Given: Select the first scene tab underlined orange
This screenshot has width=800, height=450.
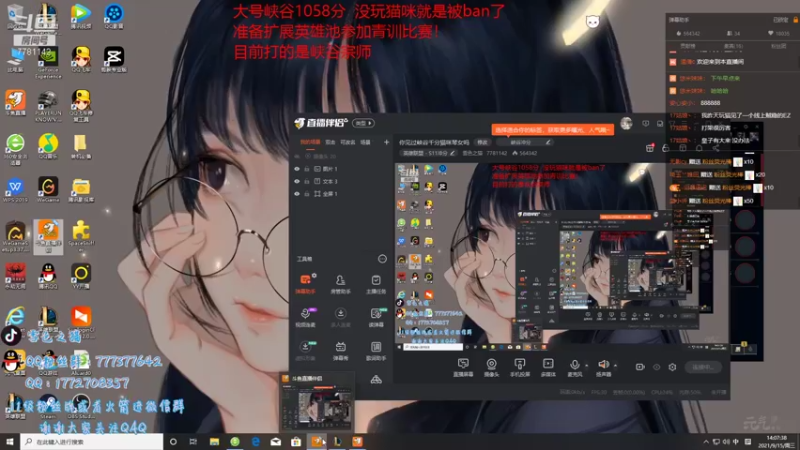Looking at the screenshot, I should pos(310,142).
